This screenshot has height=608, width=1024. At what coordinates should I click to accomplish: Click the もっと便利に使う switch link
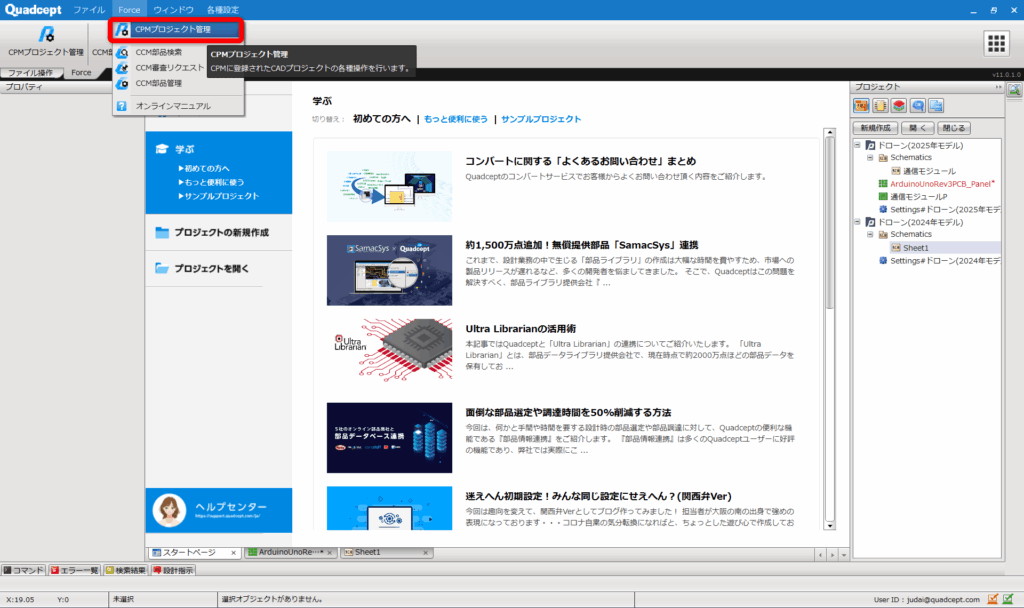tap(456, 120)
